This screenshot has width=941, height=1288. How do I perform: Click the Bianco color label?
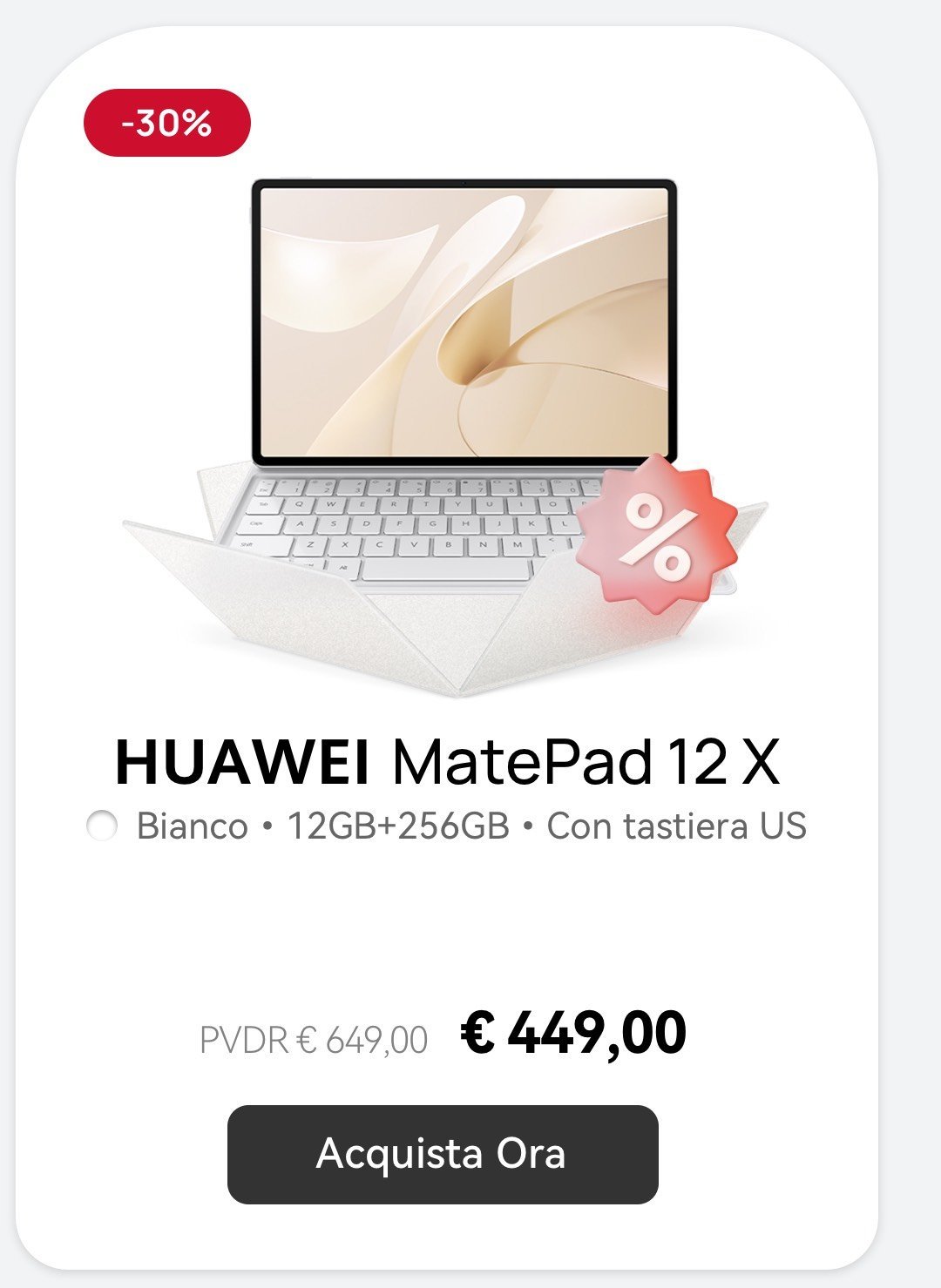pos(193,826)
